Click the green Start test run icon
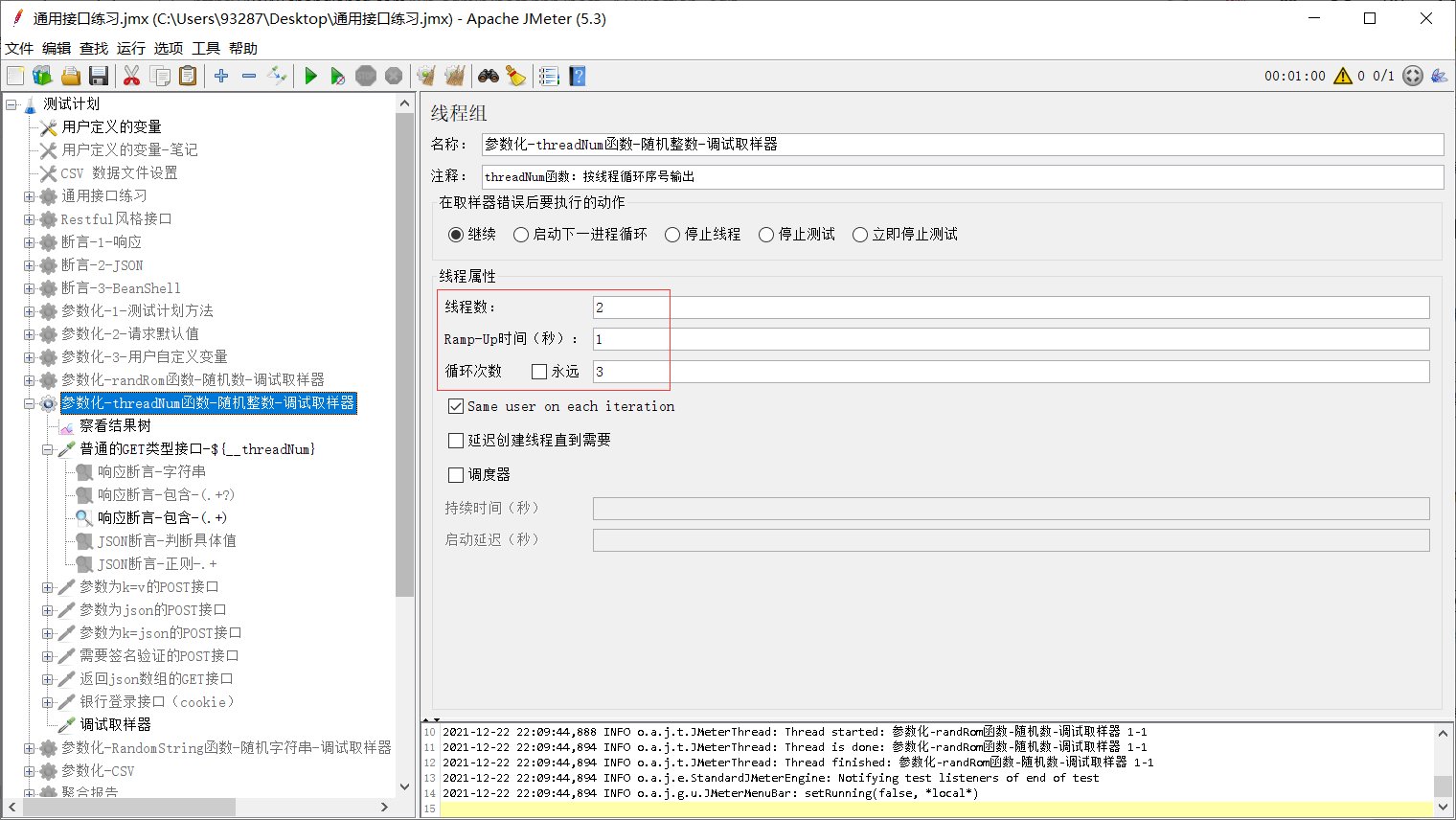The width and height of the screenshot is (1456, 820). click(x=310, y=76)
